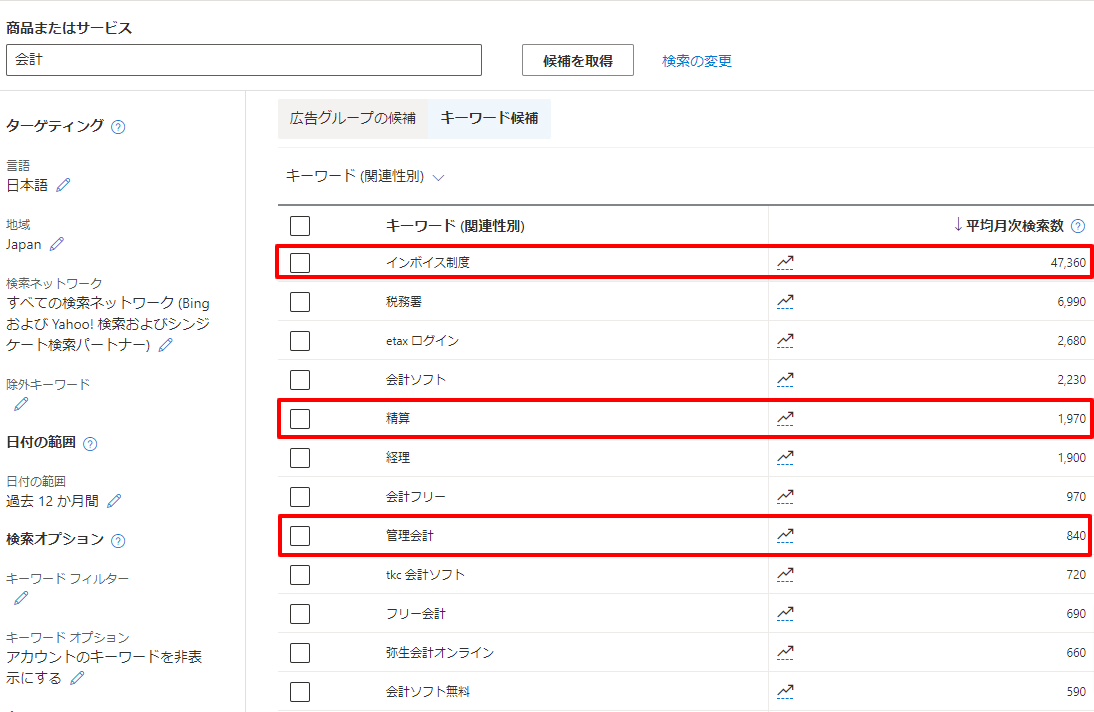Select the 管理会計 keyword checkbox
The height and width of the screenshot is (712, 1094).
click(x=300, y=536)
